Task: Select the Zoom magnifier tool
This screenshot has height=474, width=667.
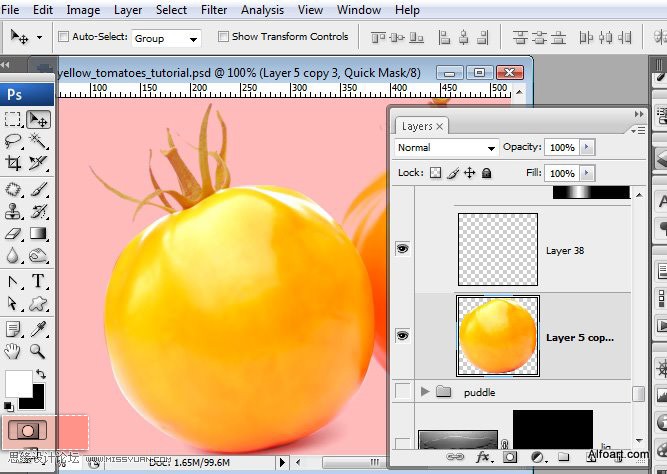Action: 38,351
